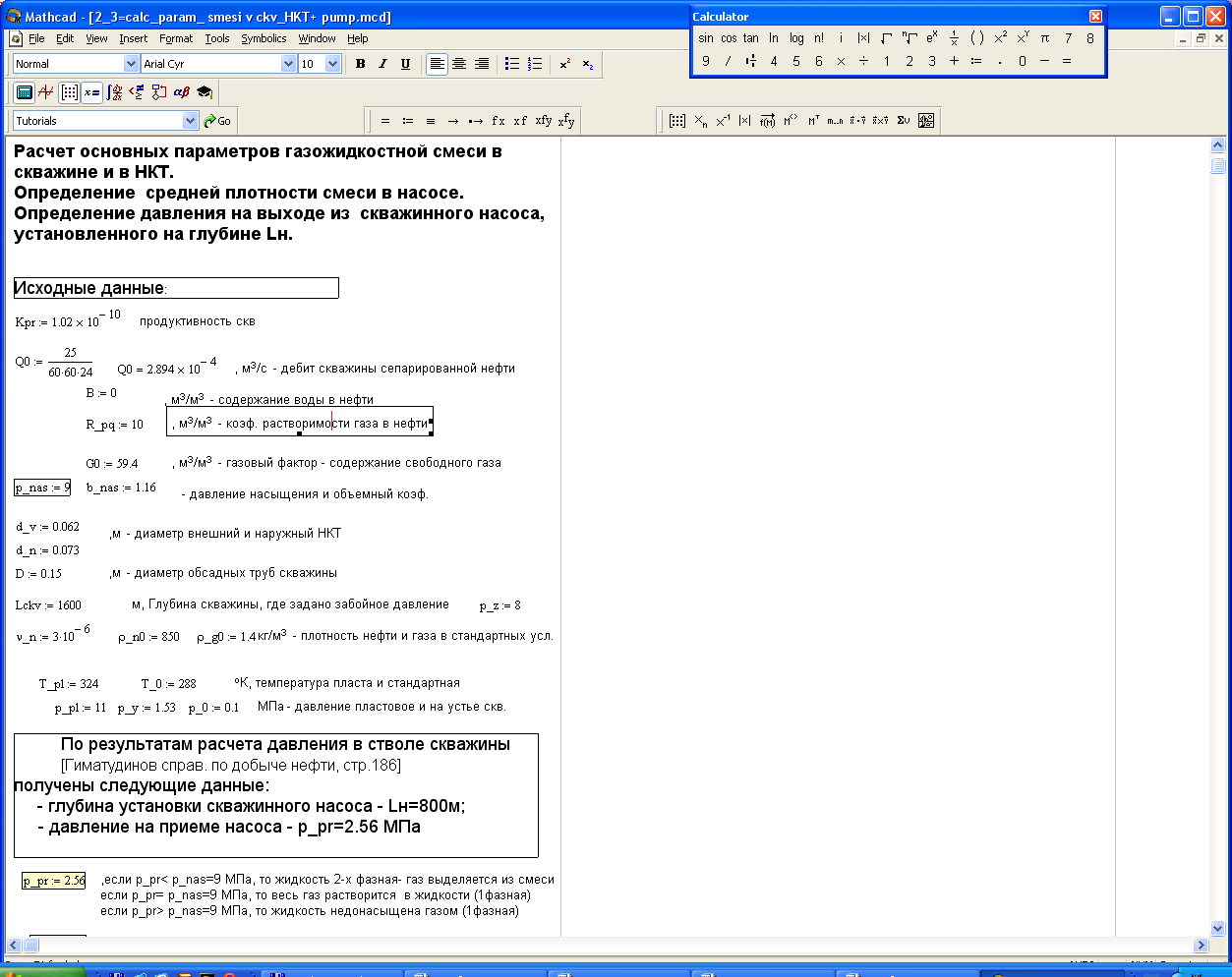Image resolution: width=1232 pixels, height=977 pixels.
Task: Open the Format menu
Action: point(176,38)
